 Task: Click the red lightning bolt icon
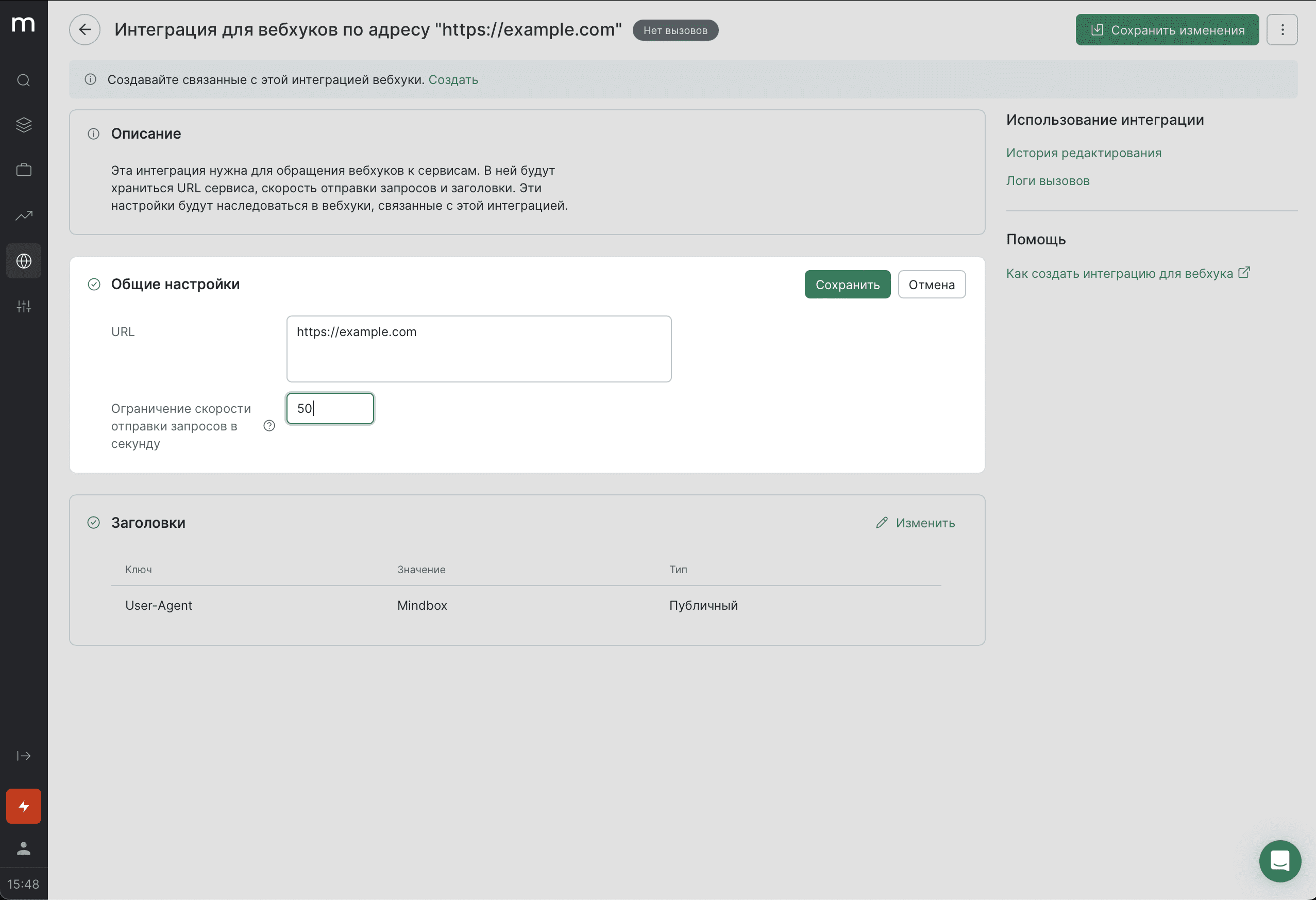click(23, 805)
